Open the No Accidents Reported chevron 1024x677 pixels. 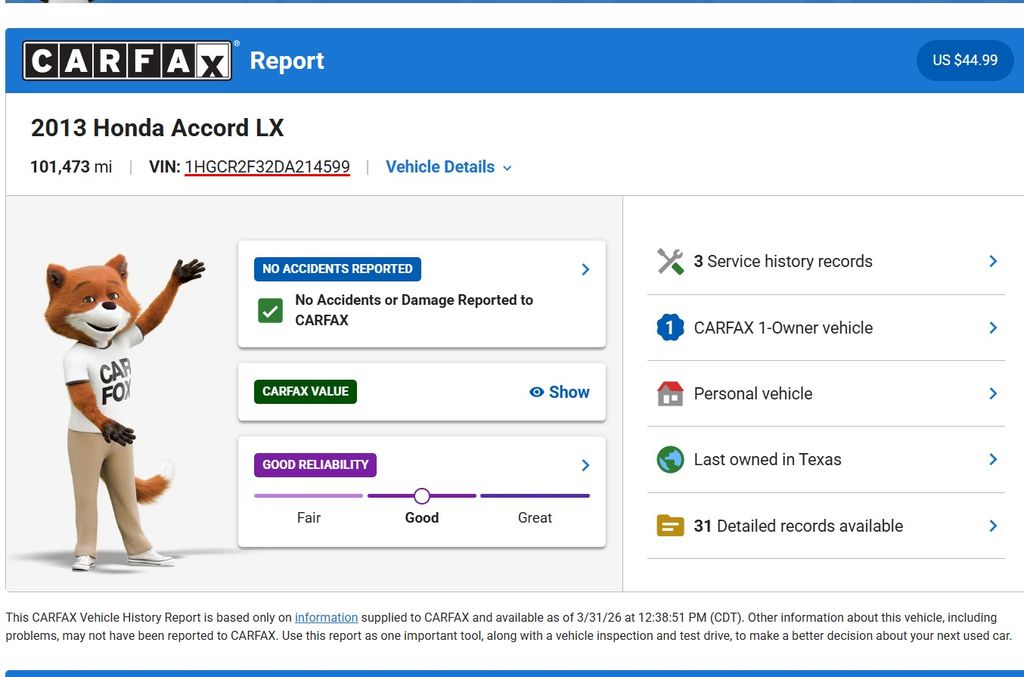point(585,269)
